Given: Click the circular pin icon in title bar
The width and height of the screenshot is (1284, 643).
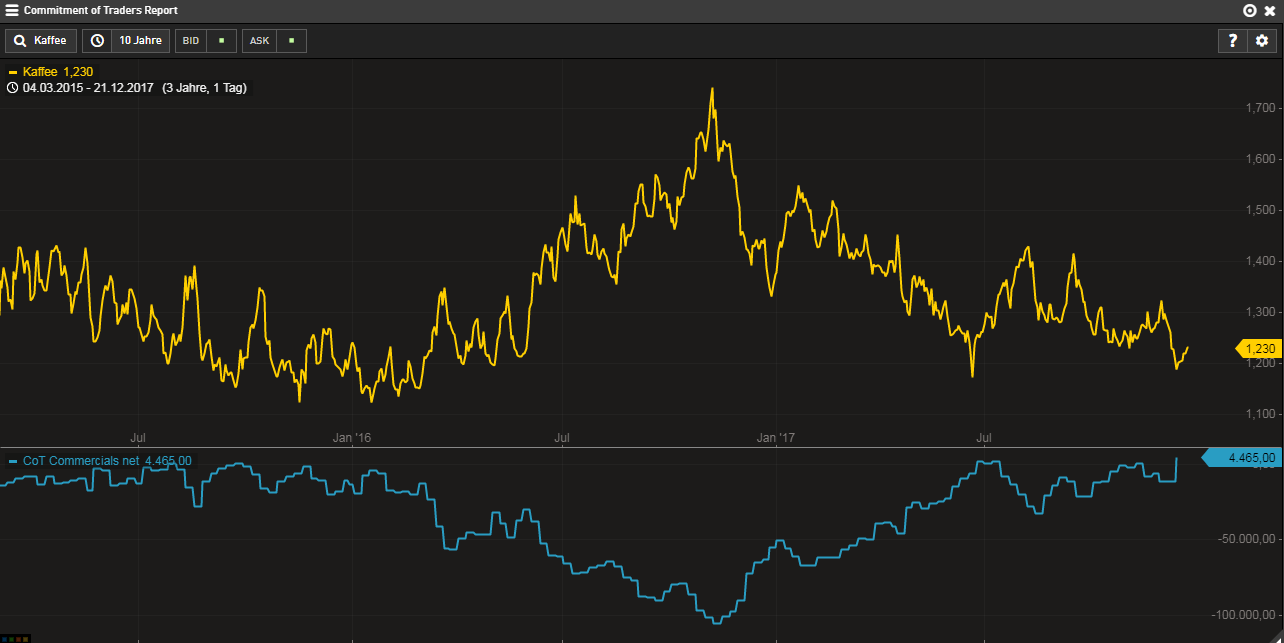Looking at the screenshot, I should pyautogui.click(x=1249, y=10).
